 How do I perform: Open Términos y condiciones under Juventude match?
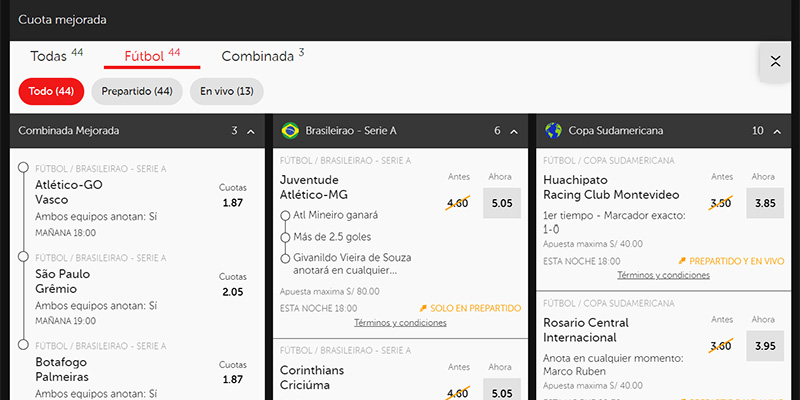click(401, 322)
